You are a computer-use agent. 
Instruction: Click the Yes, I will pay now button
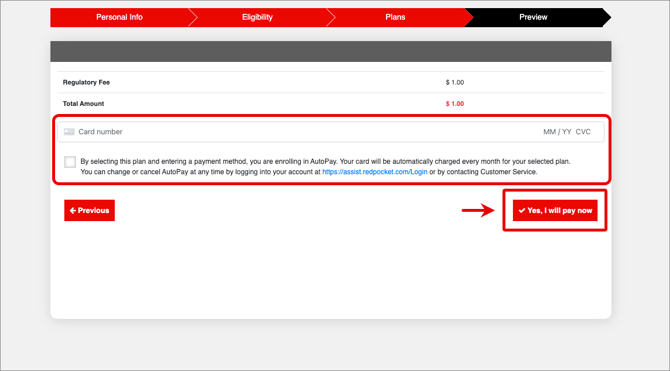[x=555, y=210]
